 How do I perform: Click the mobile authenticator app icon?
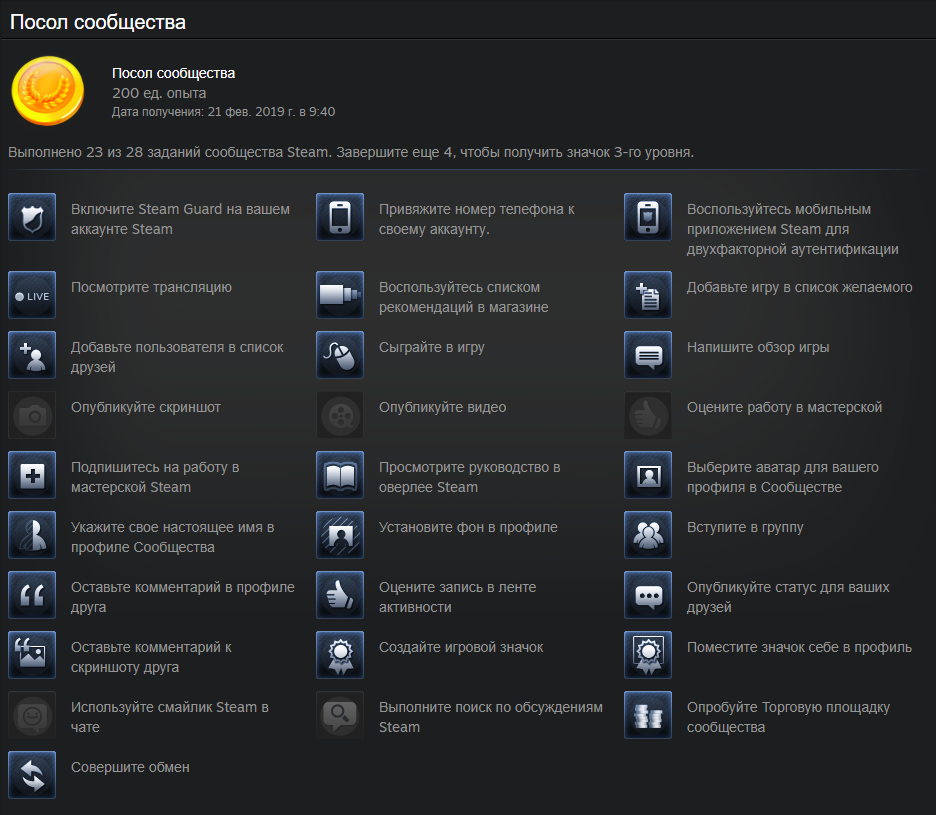pyautogui.click(x=648, y=217)
